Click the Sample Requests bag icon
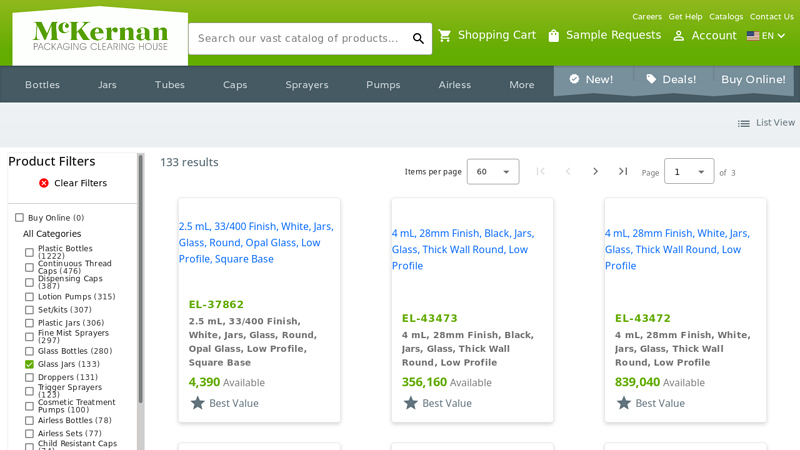Screen dimensions: 800x450 [x=554, y=36]
